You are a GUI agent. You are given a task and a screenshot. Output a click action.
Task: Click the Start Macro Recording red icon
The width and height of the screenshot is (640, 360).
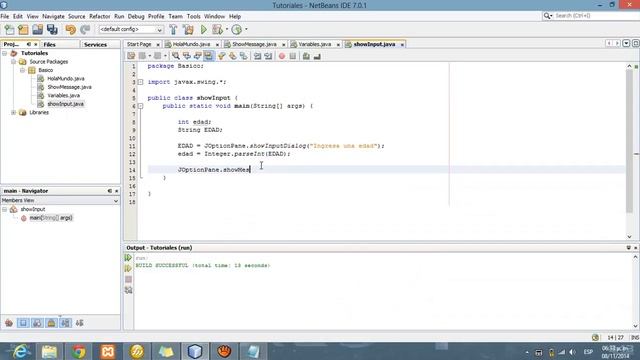click(282, 56)
